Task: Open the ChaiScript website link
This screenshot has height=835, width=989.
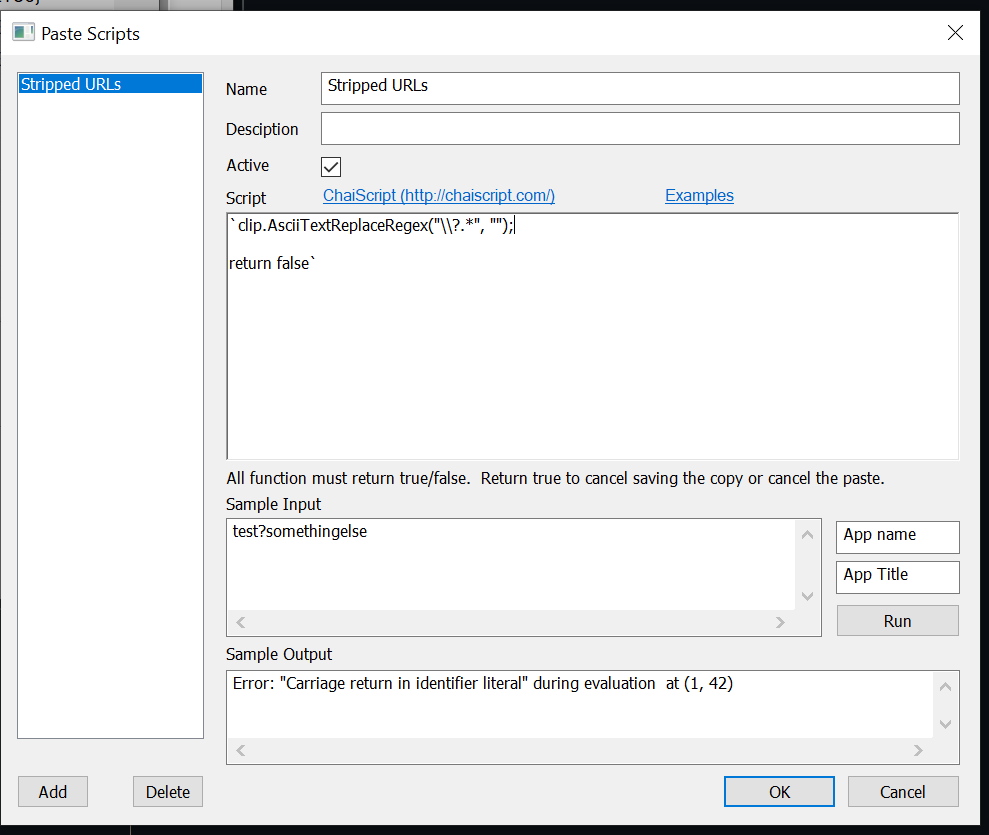Action: point(439,196)
